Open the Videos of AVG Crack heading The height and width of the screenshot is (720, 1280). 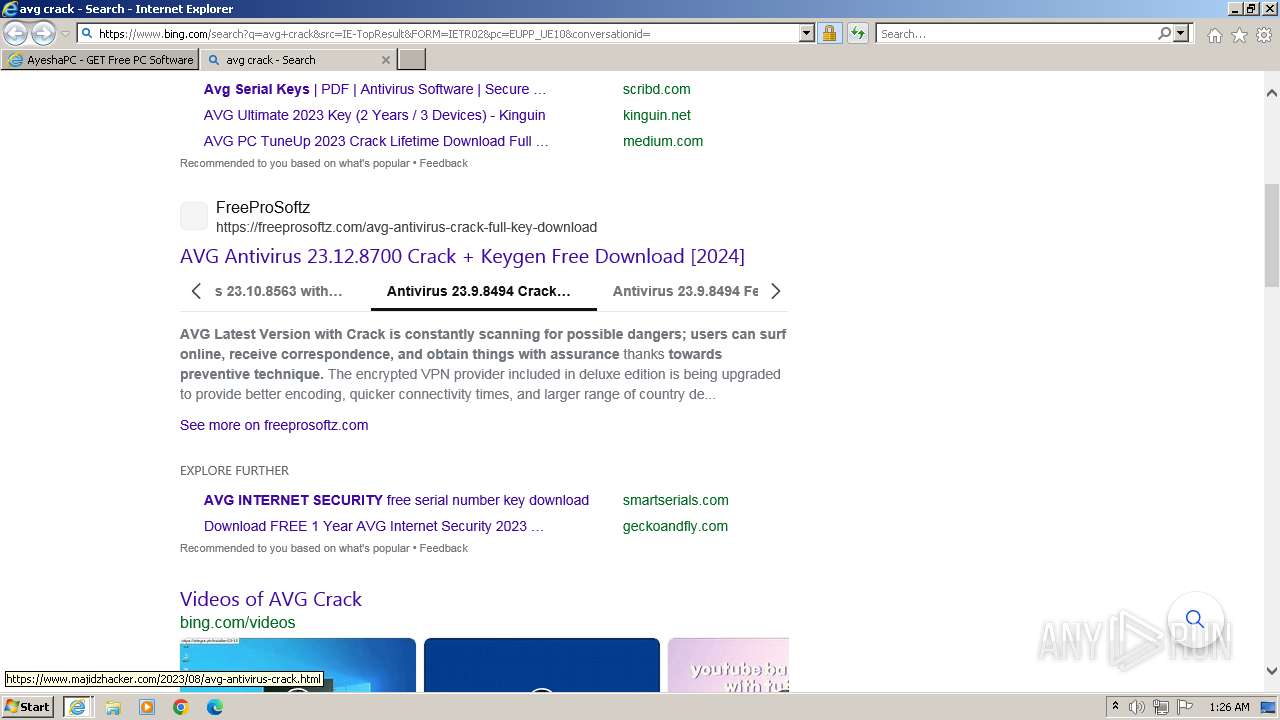coord(271,599)
